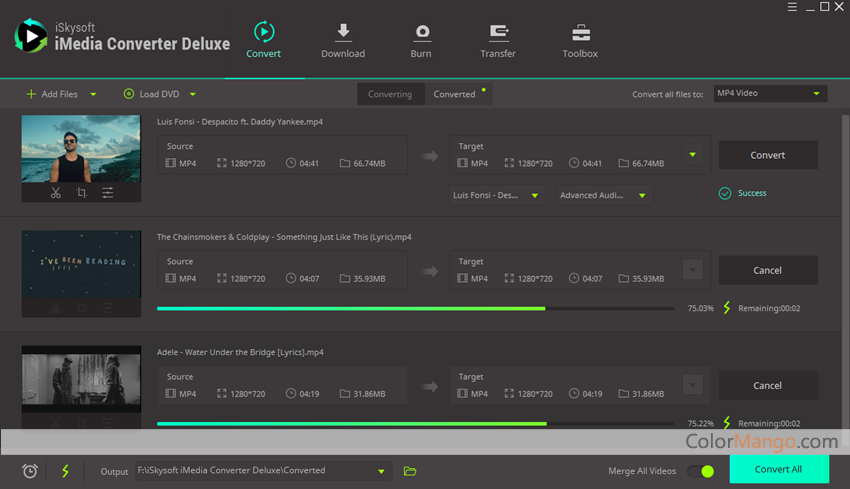Click the 'Luis Fonsi - Despacito ft. Daddy Yankee.mp4' title
The height and width of the screenshot is (489, 850).
240,122
